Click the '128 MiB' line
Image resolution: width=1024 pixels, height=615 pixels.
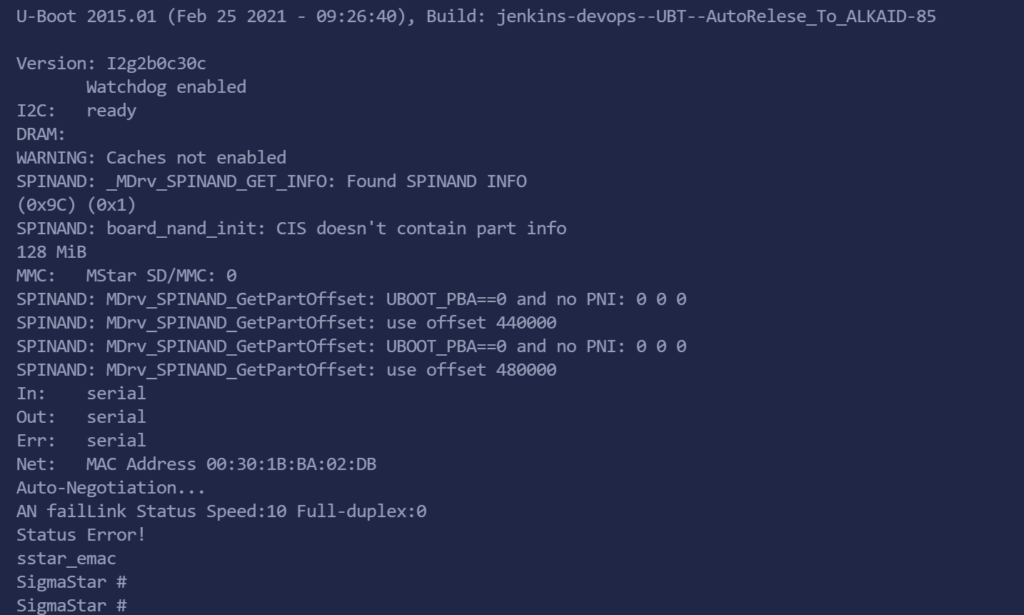pos(51,252)
